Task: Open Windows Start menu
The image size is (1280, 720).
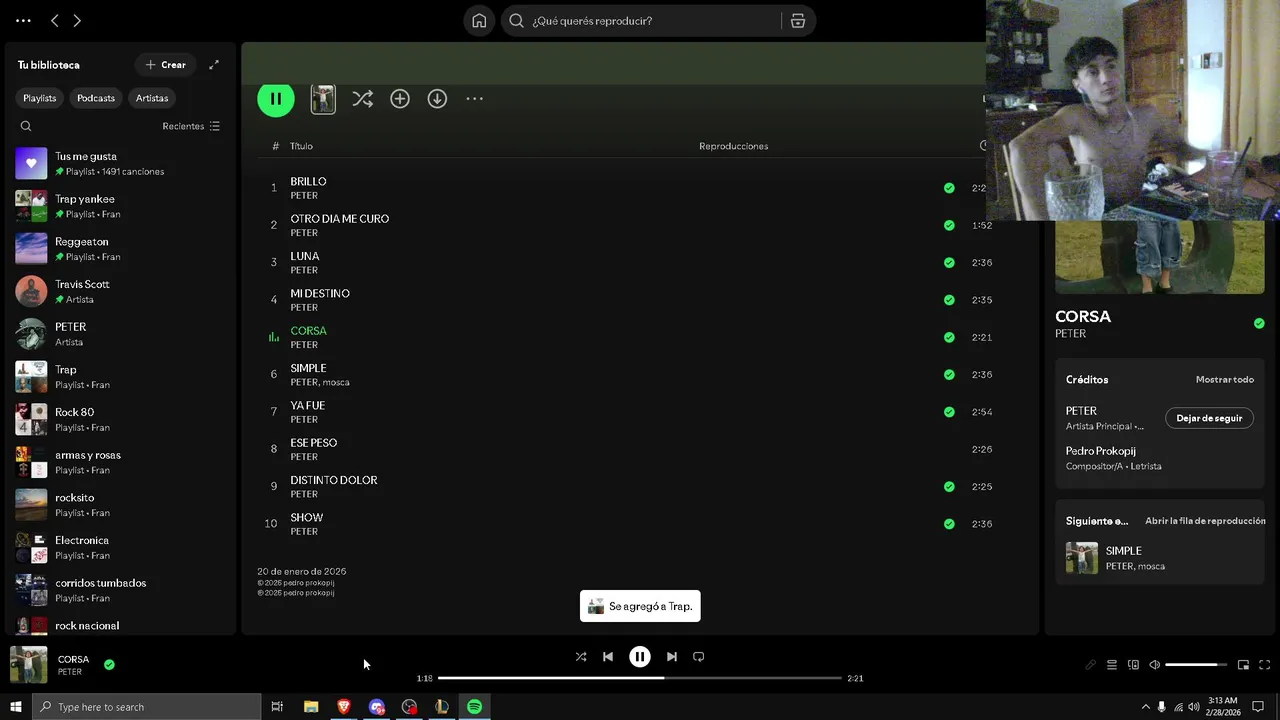Action: pos(15,707)
